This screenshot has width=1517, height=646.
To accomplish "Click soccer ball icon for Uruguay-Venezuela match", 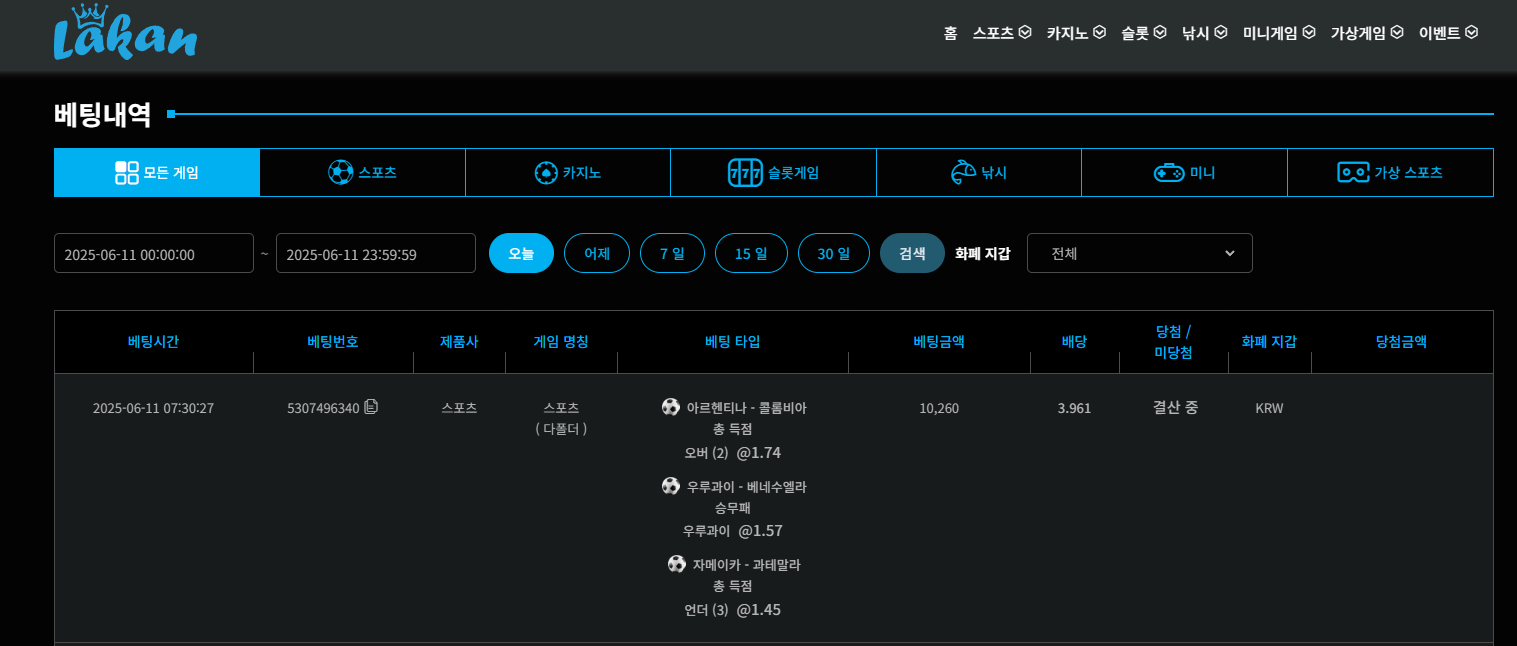I will [x=671, y=486].
